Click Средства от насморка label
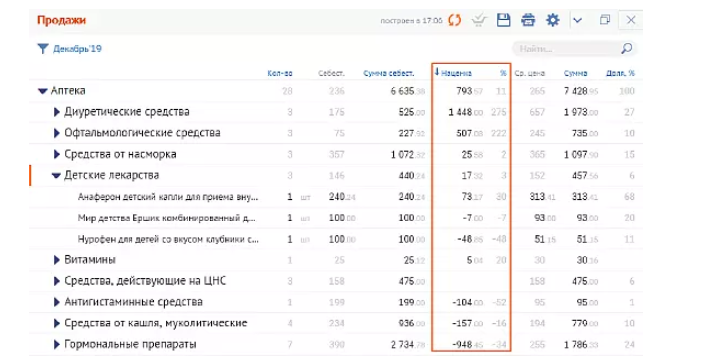Image resolution: width=704 pixels, height=364 pixels. pyautogui.click(x=120, y=154)
